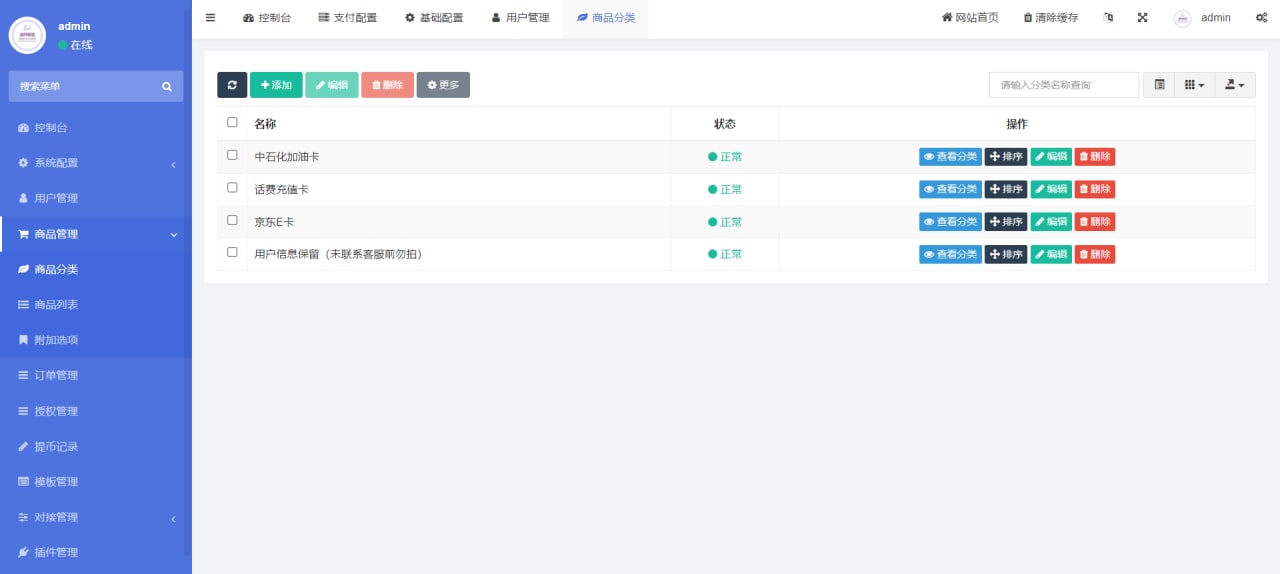
Task: Check the box for 话费充值卡
Action: (233, 187)
